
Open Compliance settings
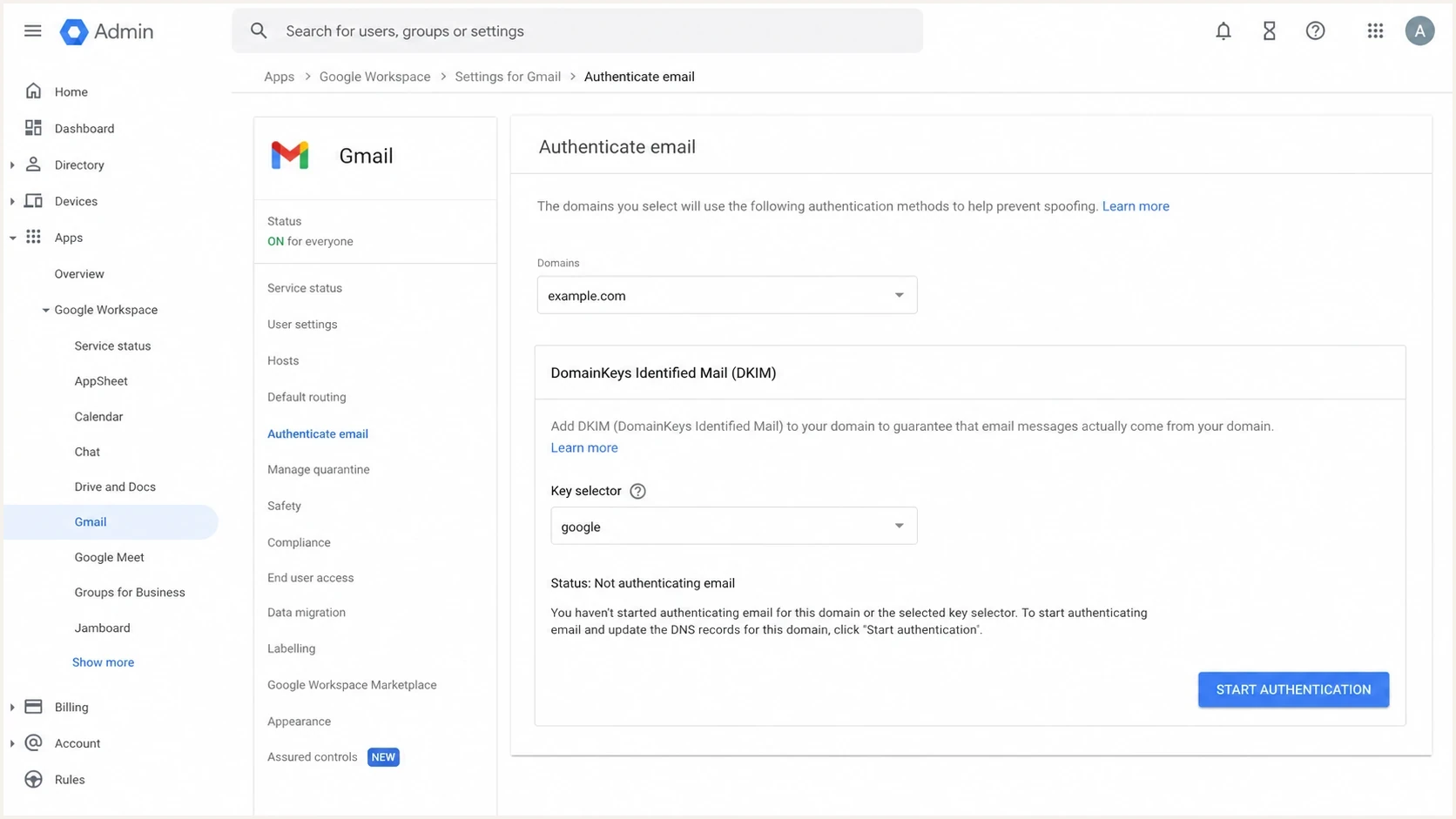299,542
